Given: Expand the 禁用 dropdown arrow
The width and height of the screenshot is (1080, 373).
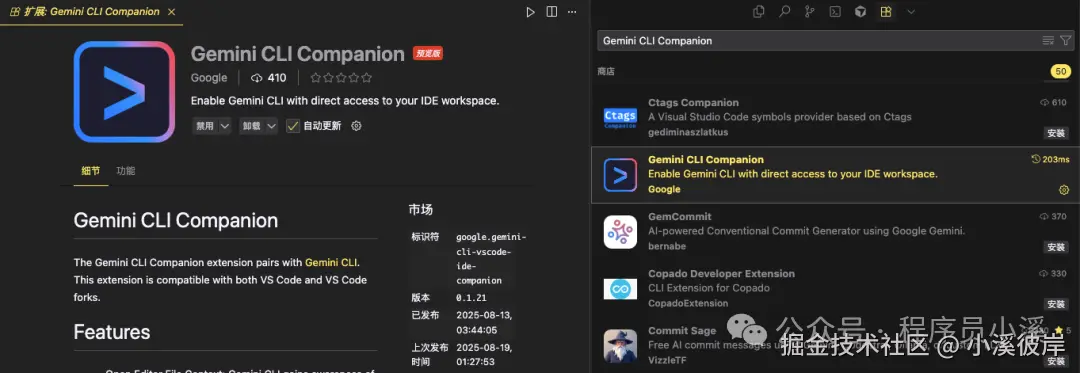Looking at the screenshot, I should tap(225, 126).
